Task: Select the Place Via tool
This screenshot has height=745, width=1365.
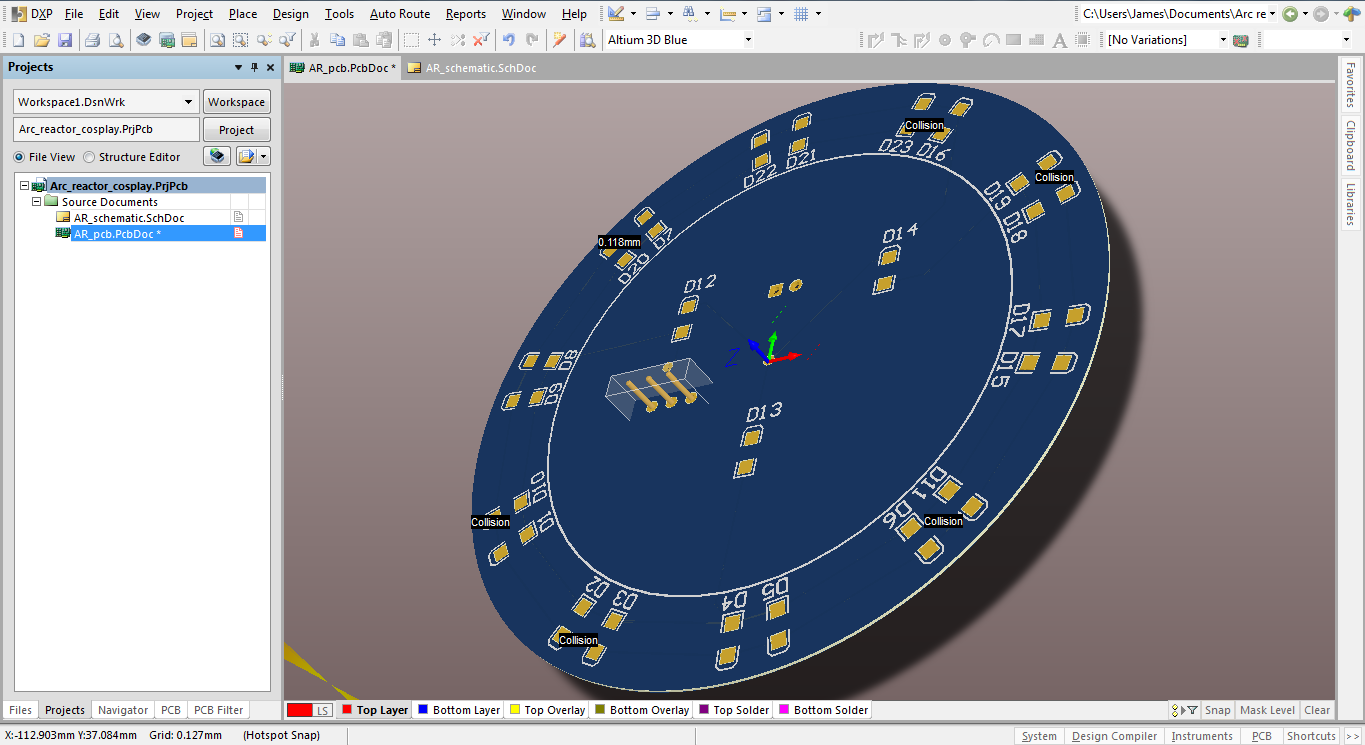Action: pyautogui.click(x=968, y=40)
